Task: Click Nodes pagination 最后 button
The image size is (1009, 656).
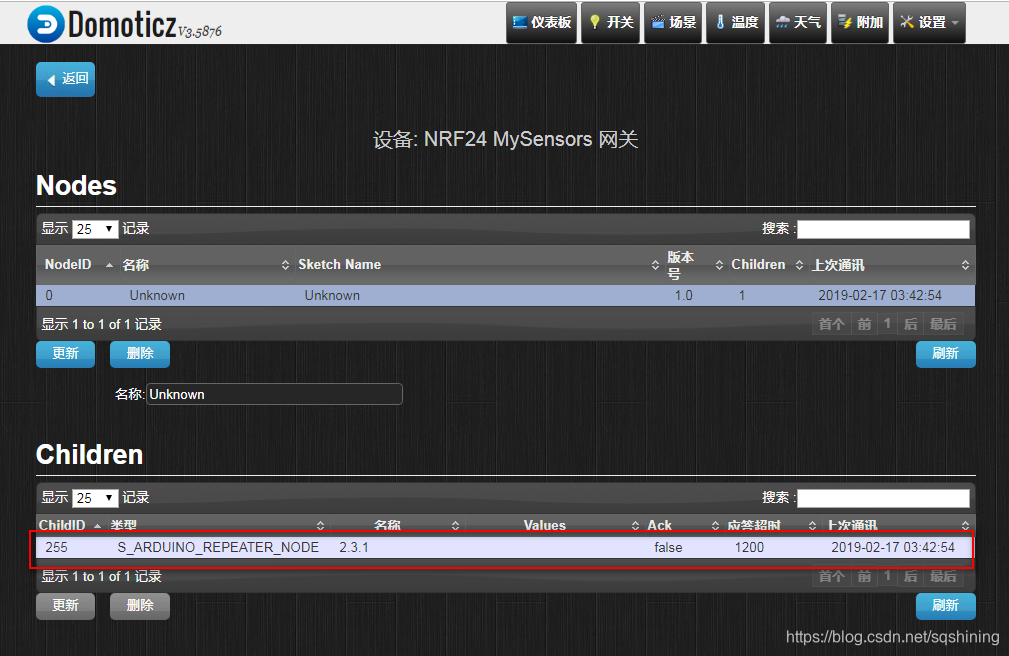Action: pyautogui.click(x=943, y=324)
